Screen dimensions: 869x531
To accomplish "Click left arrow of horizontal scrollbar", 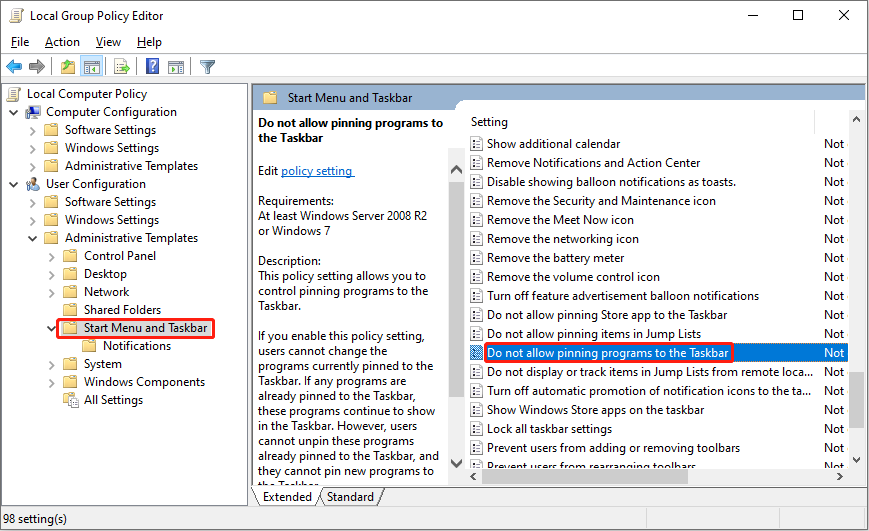I will point(474,476).
